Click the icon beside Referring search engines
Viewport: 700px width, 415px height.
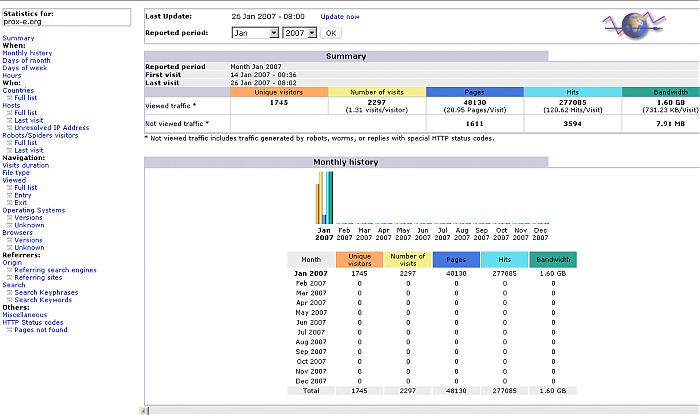click(x=10, y=269)
